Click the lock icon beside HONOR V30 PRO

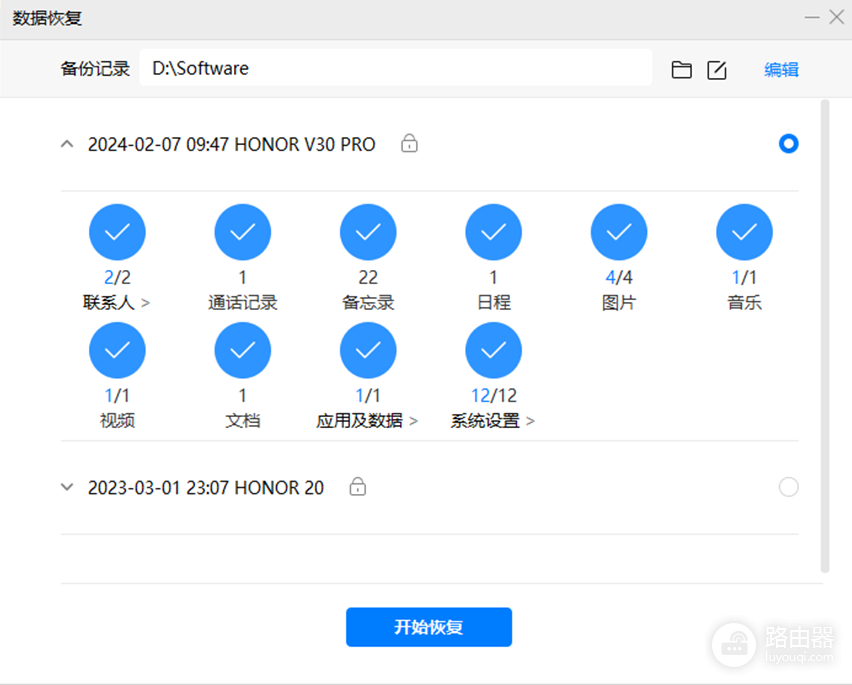(x=409, y=143)
